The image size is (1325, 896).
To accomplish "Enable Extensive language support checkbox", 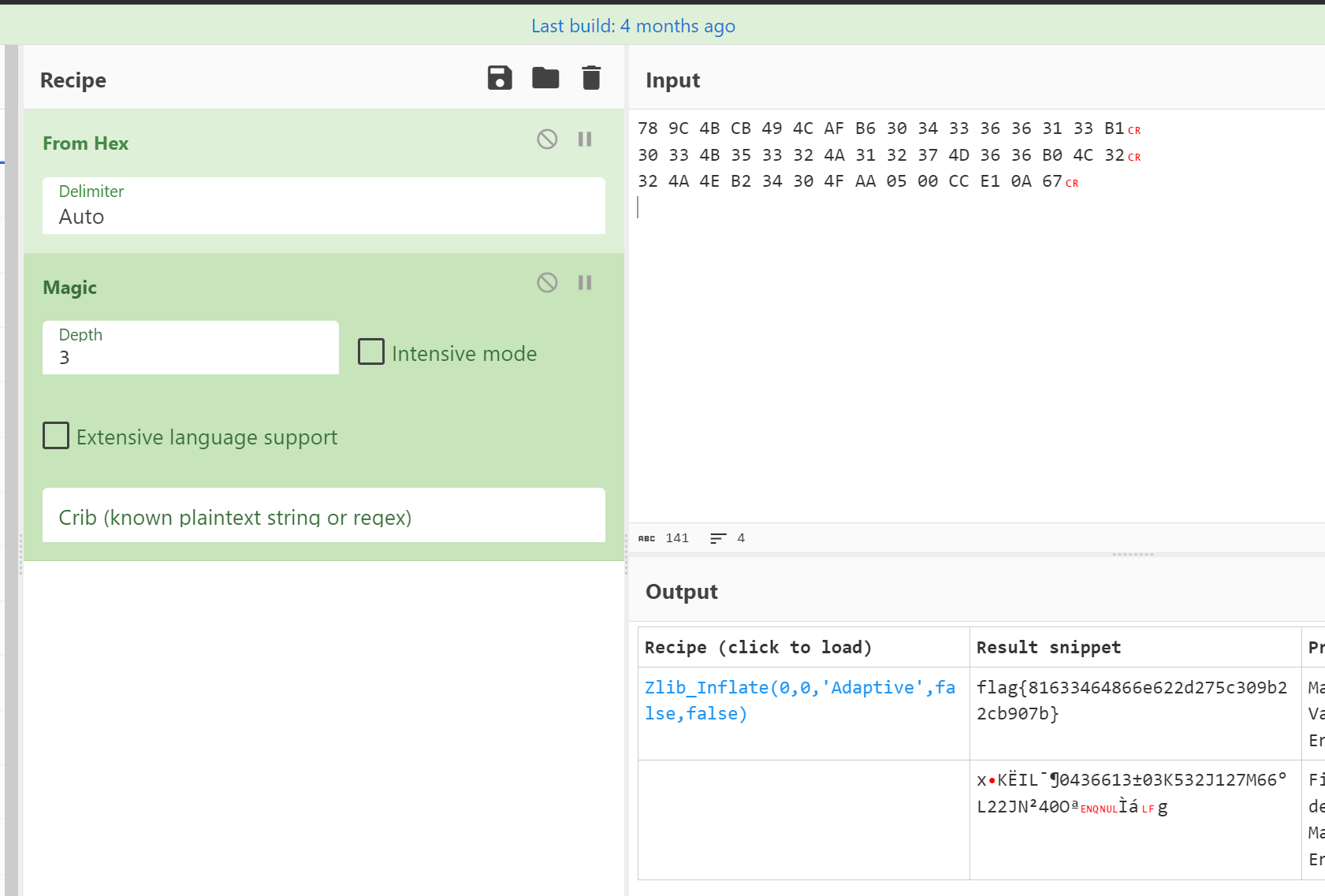I will pyautogui.click(x=56, y=436).
